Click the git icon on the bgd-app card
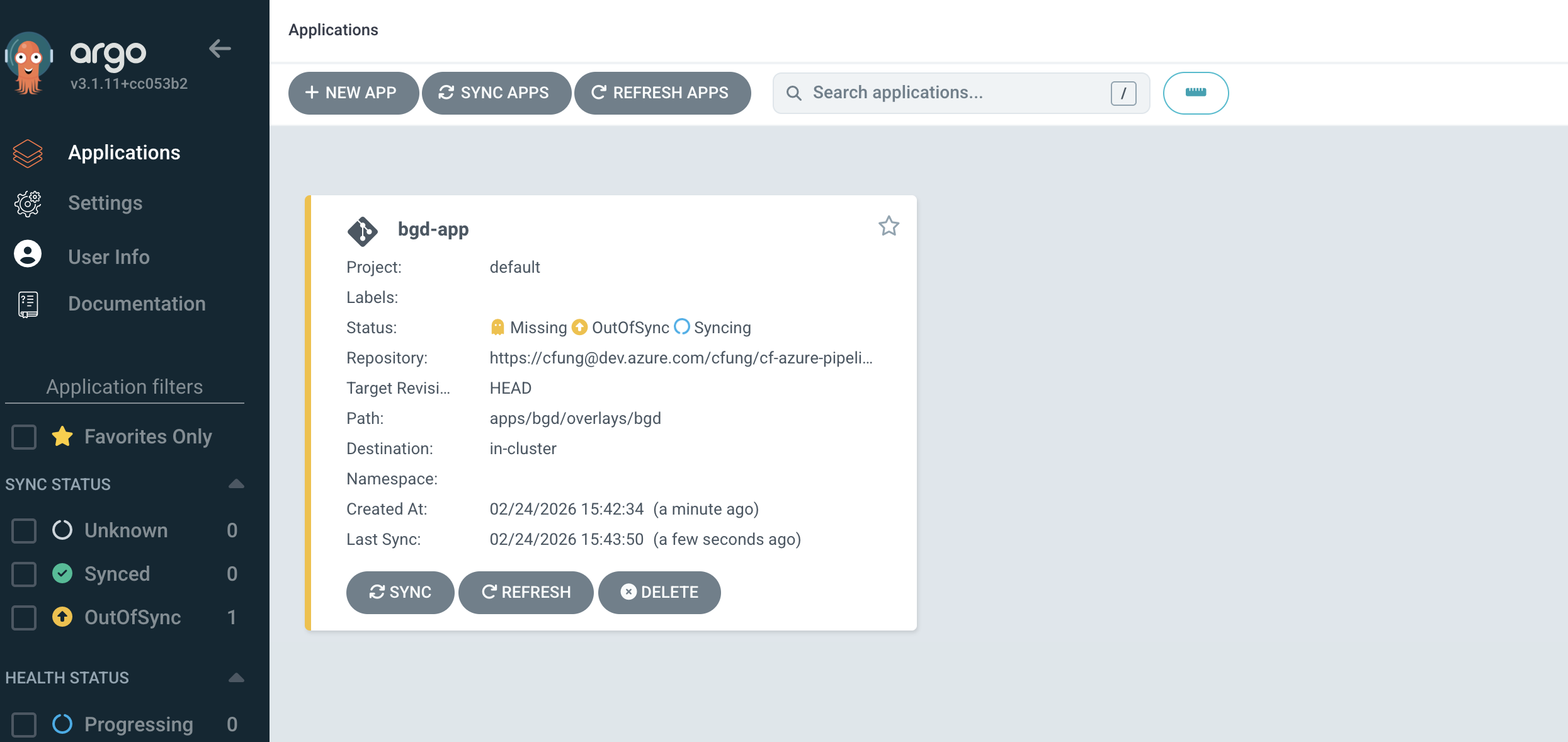The image size is (1568, 742). 363,231
